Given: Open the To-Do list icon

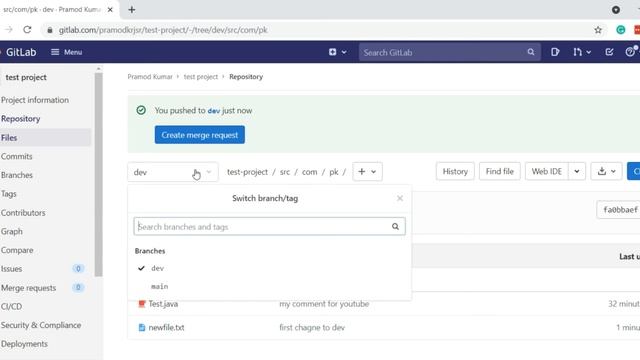Looking at the screenshot, I should [609, 52].
